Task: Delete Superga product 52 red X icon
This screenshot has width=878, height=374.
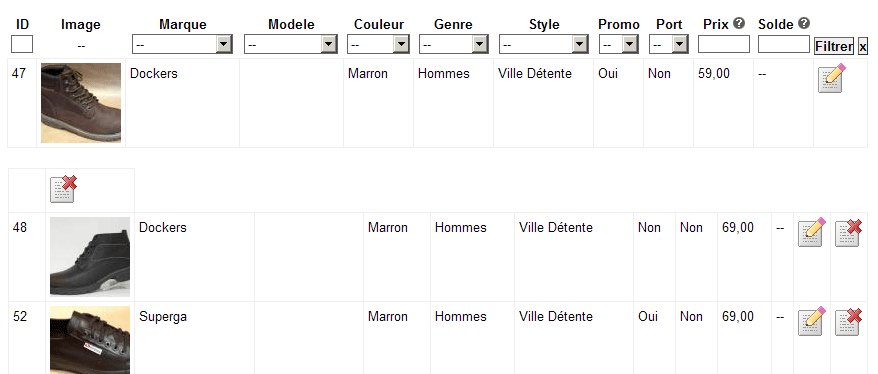Action: tap(848, 321)
